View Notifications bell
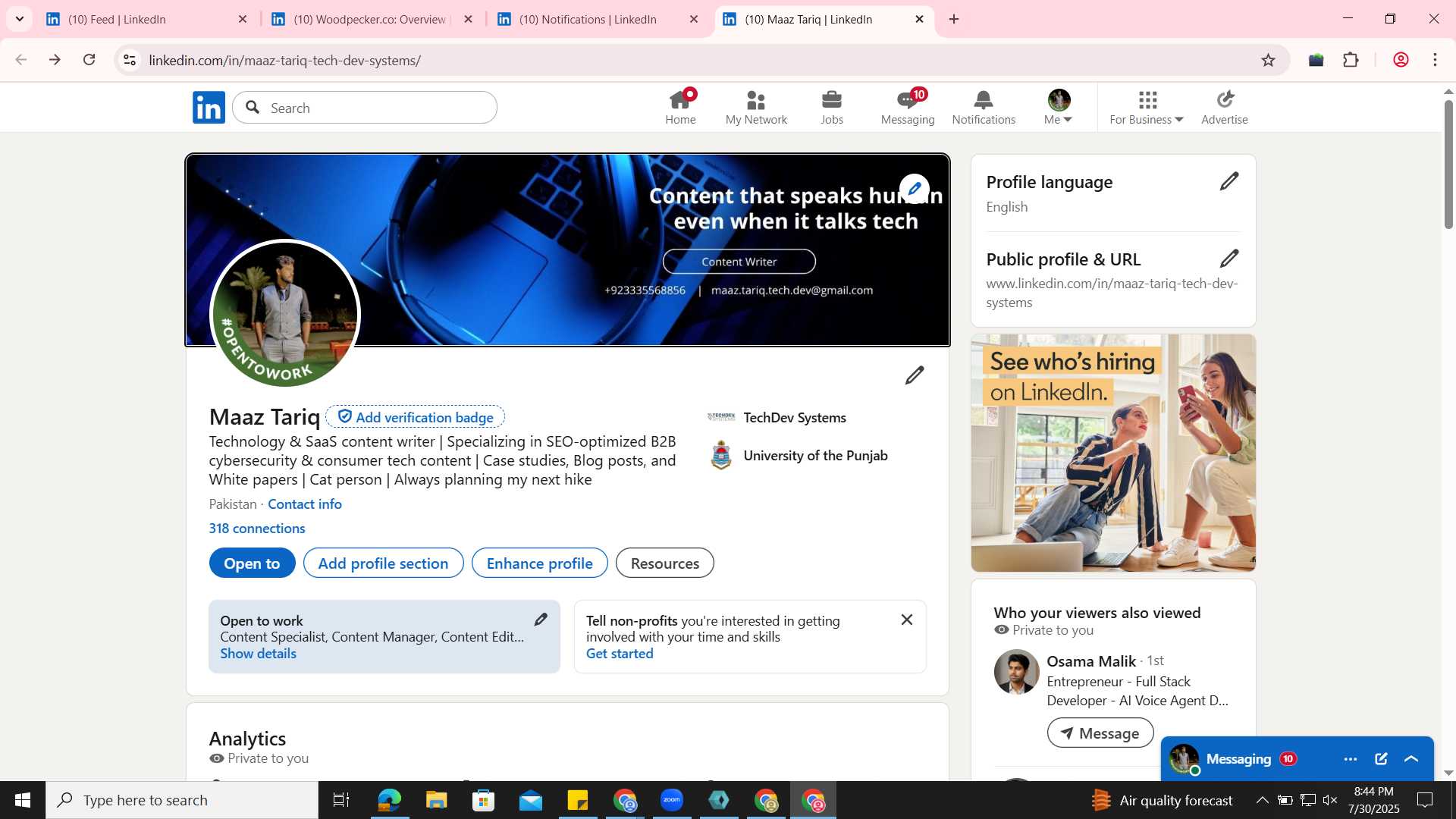Viewport: 1456px width, 819px height. [984, 107]
